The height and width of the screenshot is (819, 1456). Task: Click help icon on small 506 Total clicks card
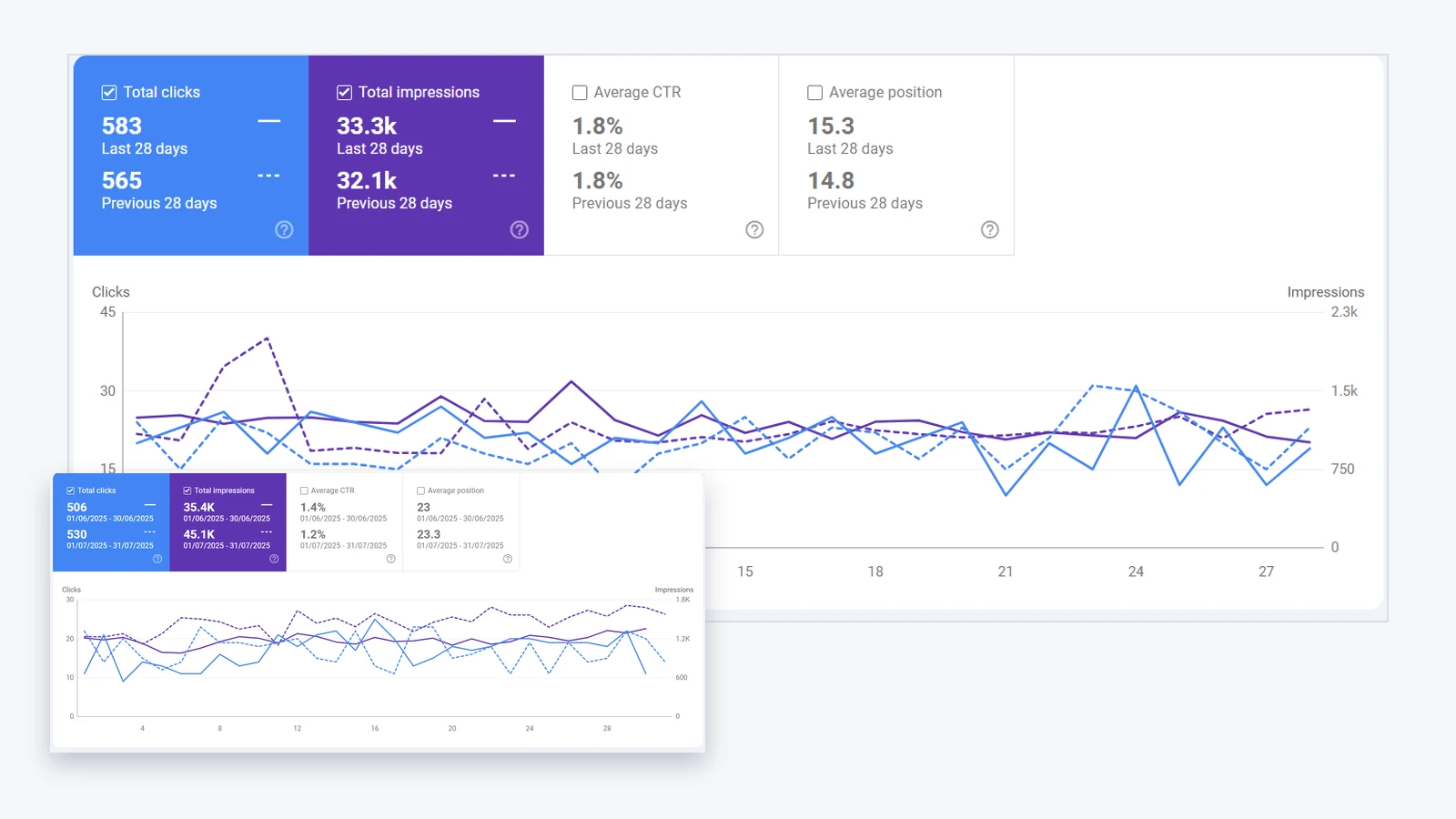pyautogui.click(x=157, y=559)
